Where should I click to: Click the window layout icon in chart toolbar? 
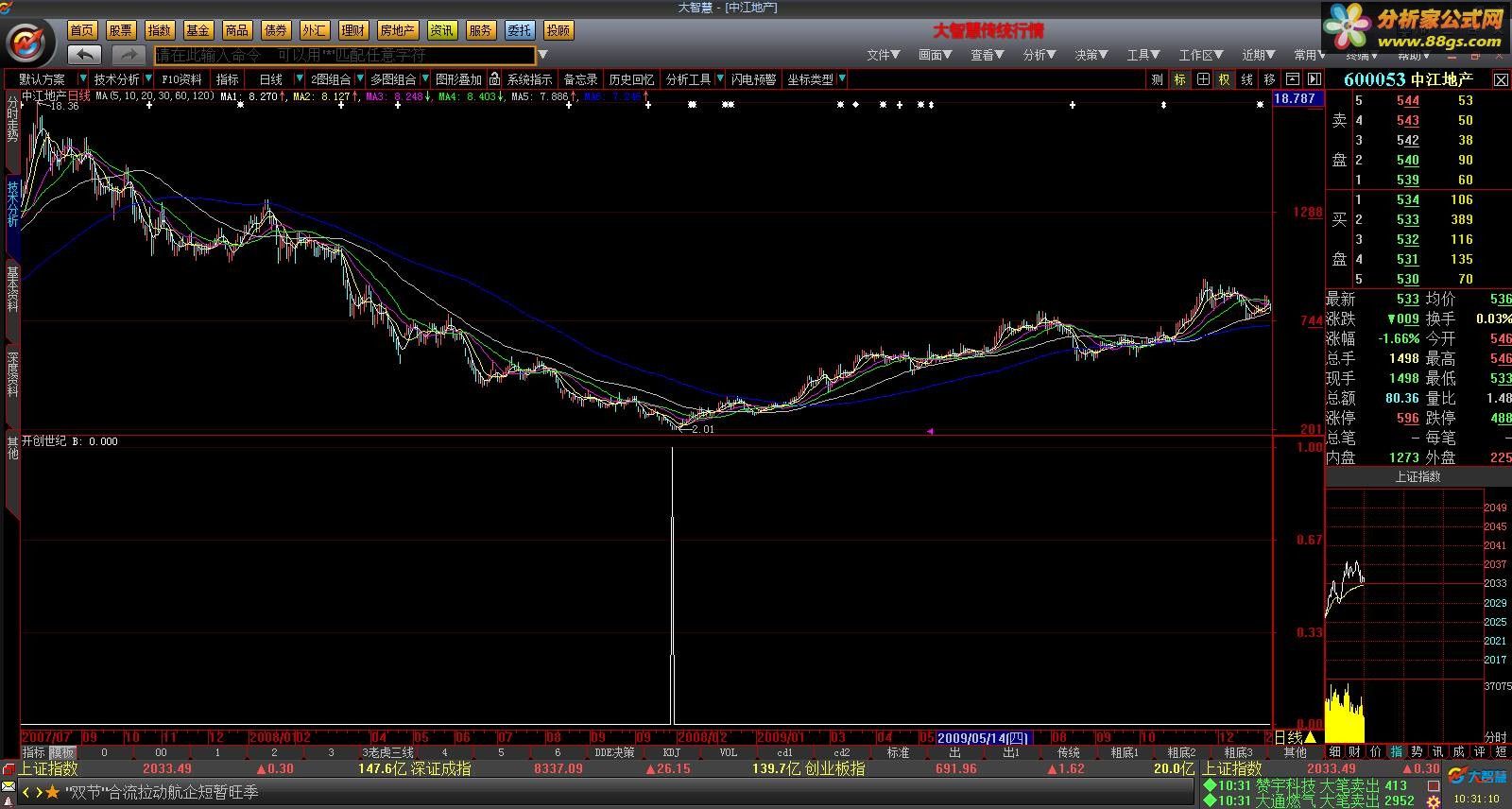tap(1292, 79)
